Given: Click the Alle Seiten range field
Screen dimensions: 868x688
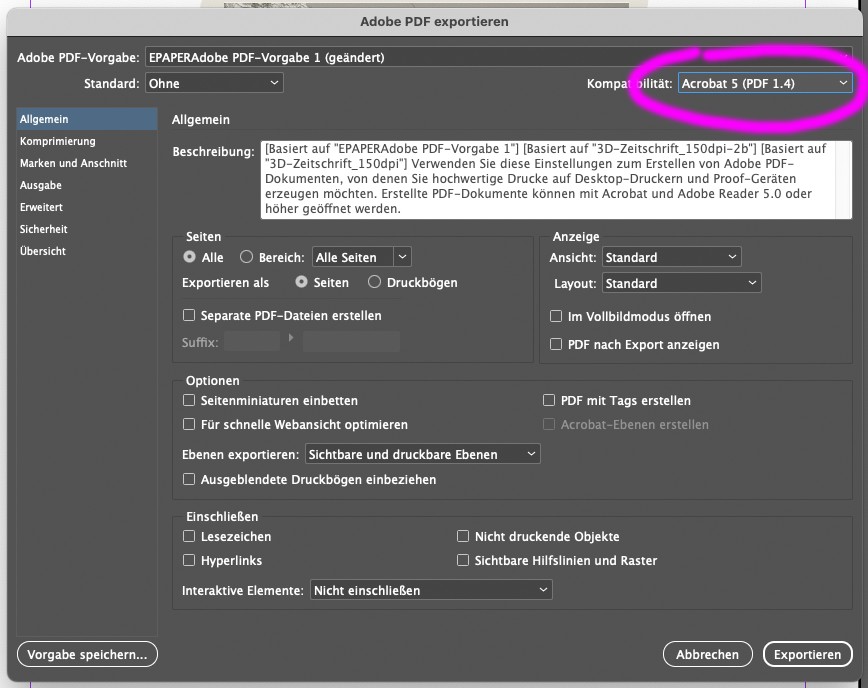Looking at the screenshot, I should [353, 257].
